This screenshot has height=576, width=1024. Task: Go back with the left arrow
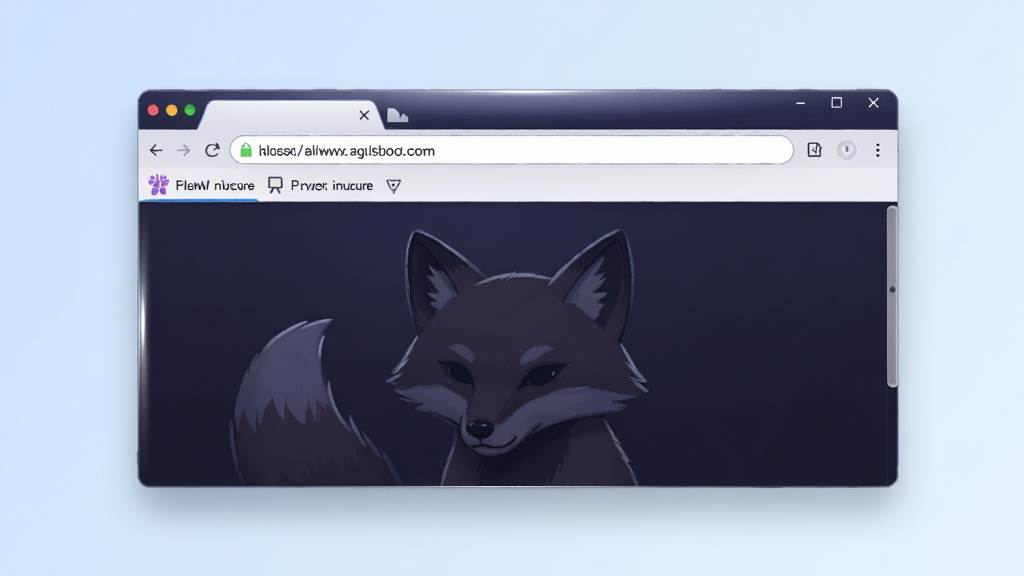pyautogui.click(x=155, y=150)
